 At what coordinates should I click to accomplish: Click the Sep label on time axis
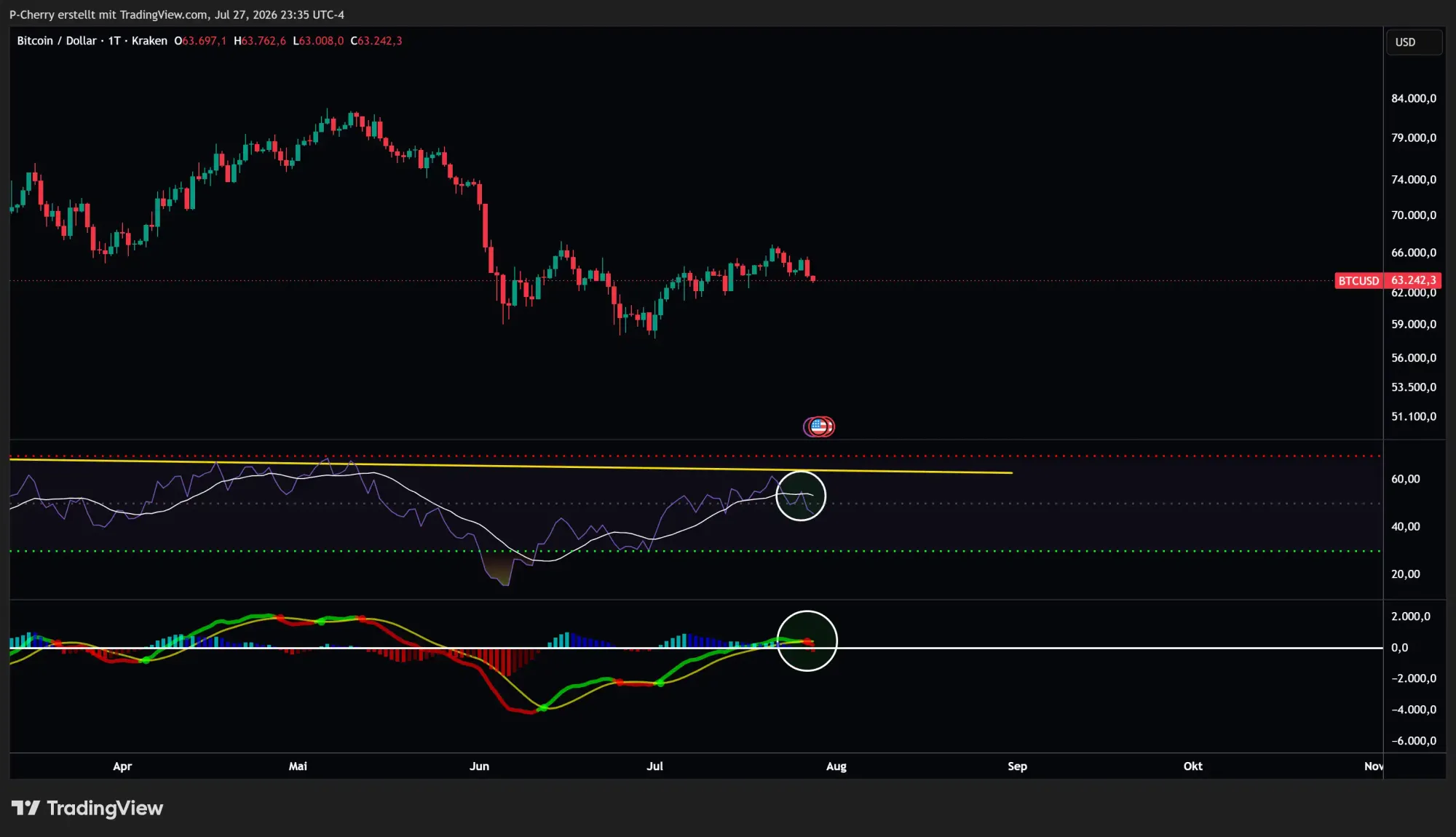(x=1017, y=766)
